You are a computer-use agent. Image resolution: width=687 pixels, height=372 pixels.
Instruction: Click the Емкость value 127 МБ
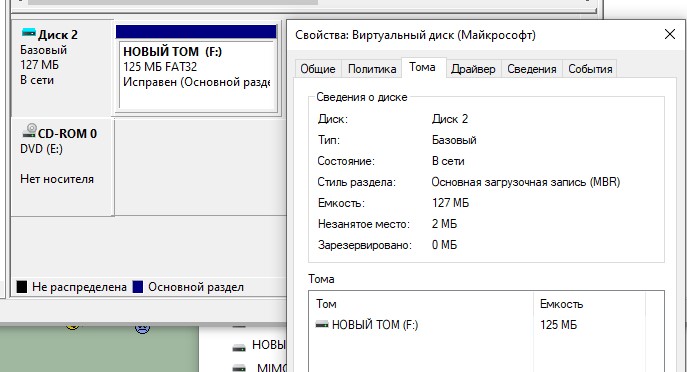(450, 203)
